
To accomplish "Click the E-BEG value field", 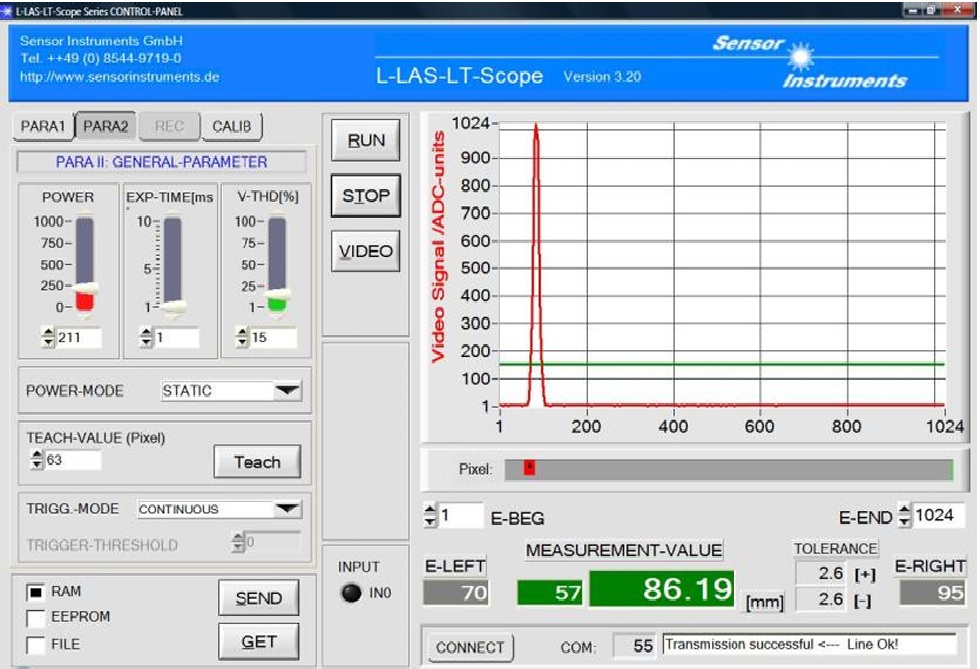I will [x=461, y=516].
